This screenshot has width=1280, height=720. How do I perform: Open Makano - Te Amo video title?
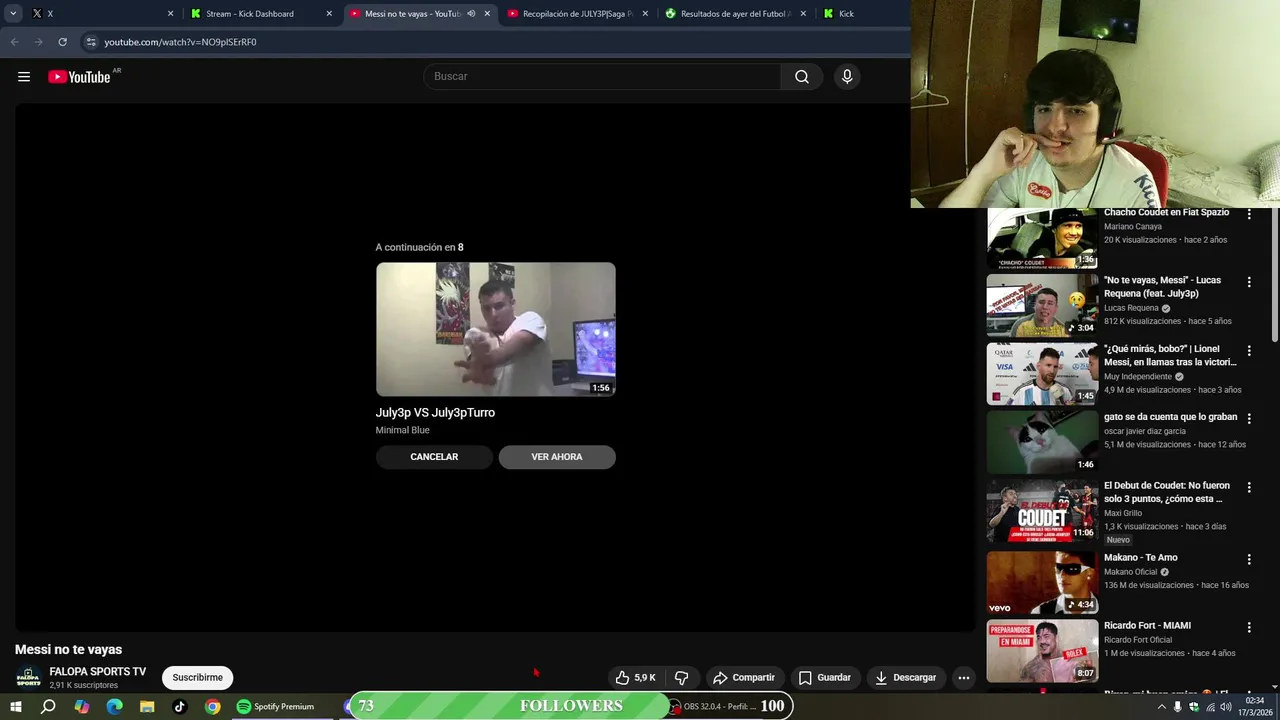(x=1141, y=558)
